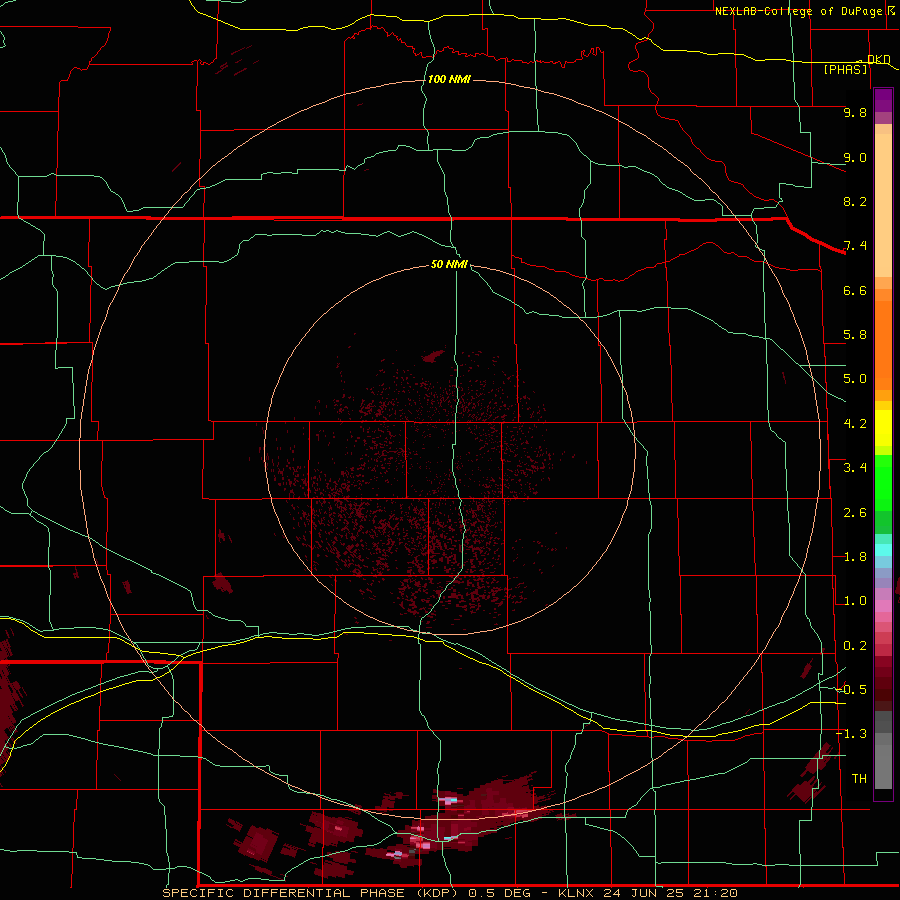Click the 3.4 value on color scale
900x900 pixels.
click(x=855, y=468)
